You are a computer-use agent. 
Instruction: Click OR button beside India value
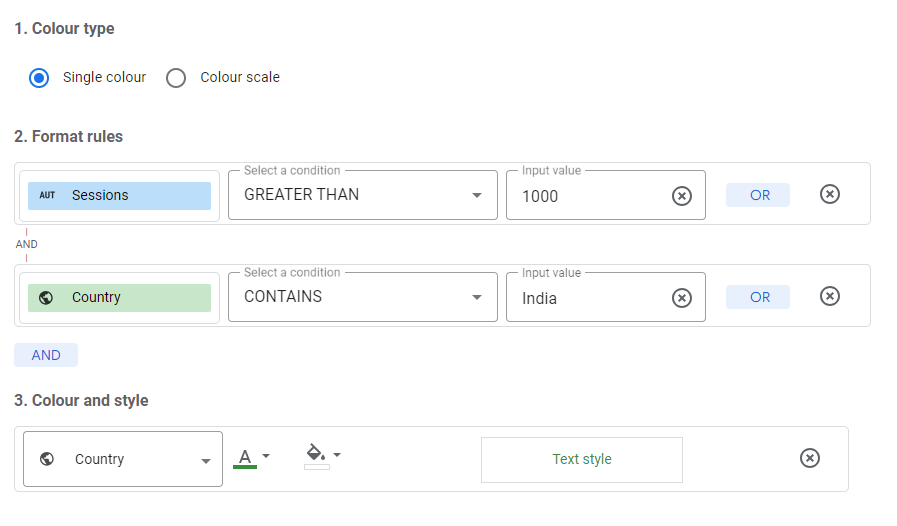point(758,297)
